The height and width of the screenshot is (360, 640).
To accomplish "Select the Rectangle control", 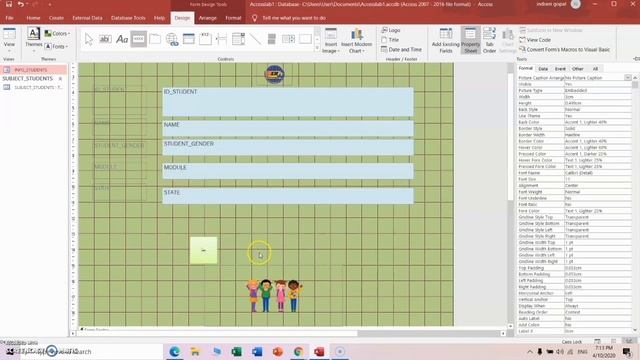I will (305, 39).
